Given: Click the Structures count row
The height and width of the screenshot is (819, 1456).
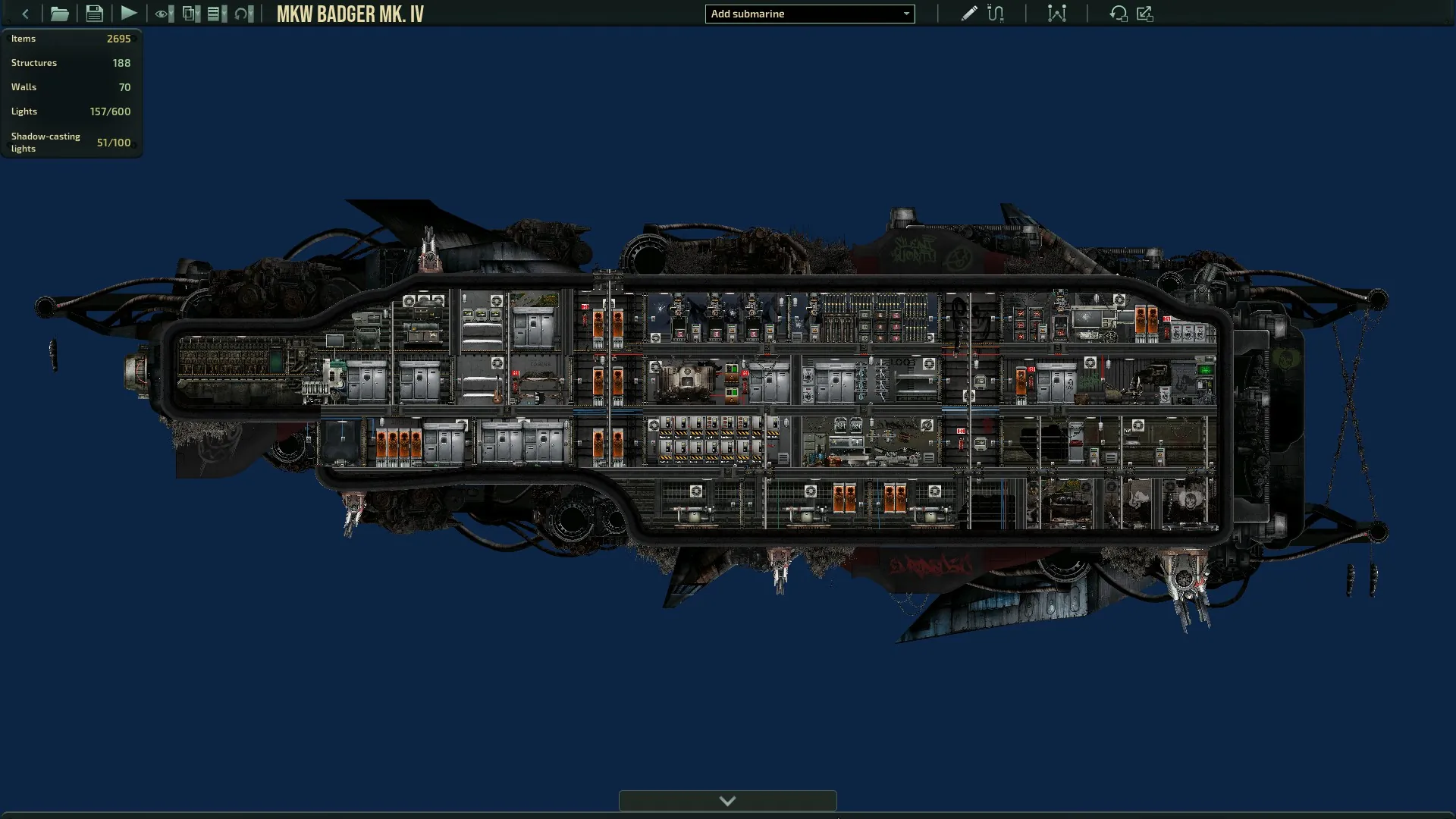Looking at the screenshot, I should (x=71, y=63).
